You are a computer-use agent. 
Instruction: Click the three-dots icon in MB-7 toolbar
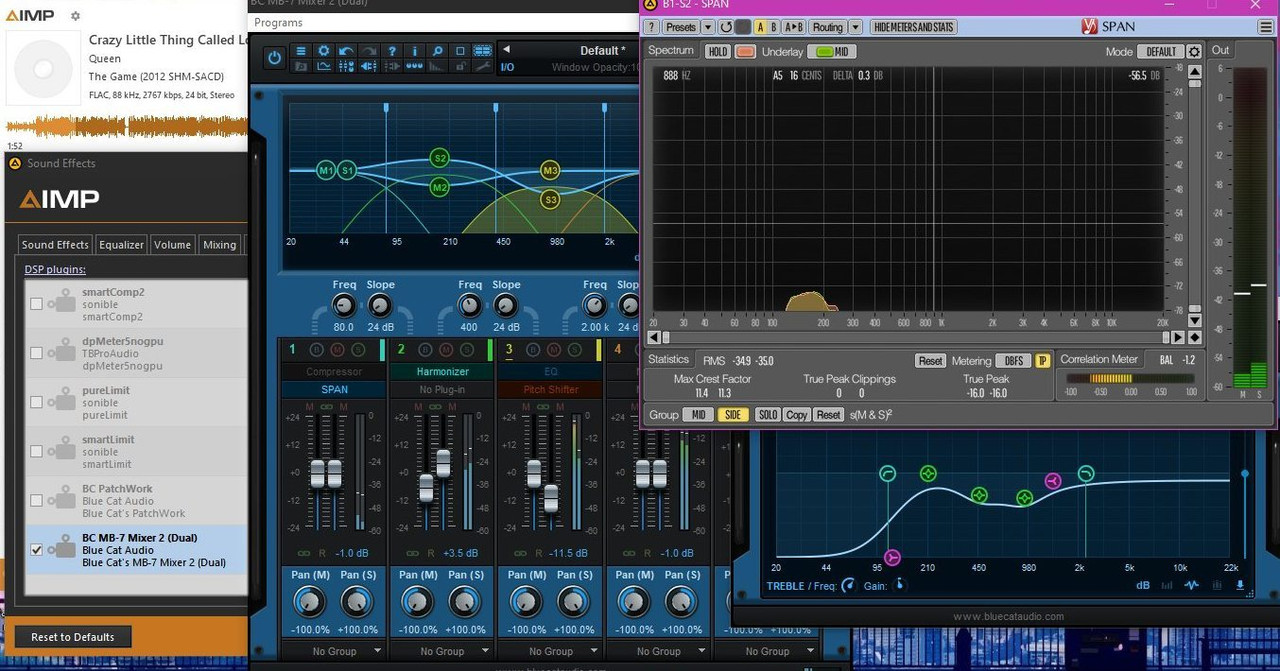click(x=414, y=67)
